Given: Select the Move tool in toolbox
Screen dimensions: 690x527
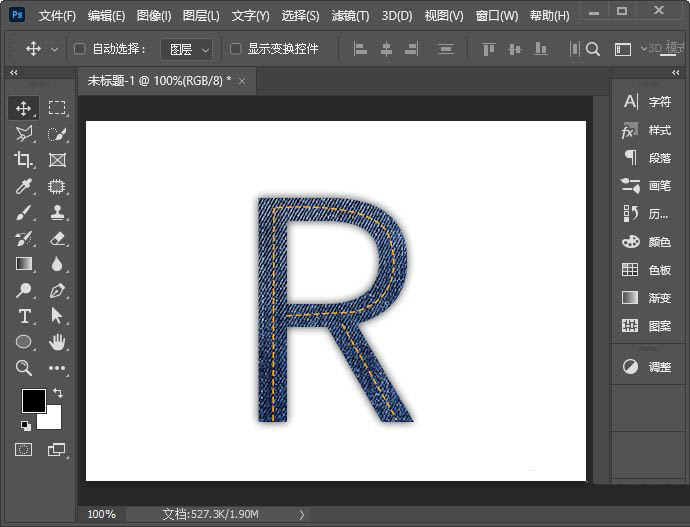Looking at the screenshot, I should click(x=23, y=108).
